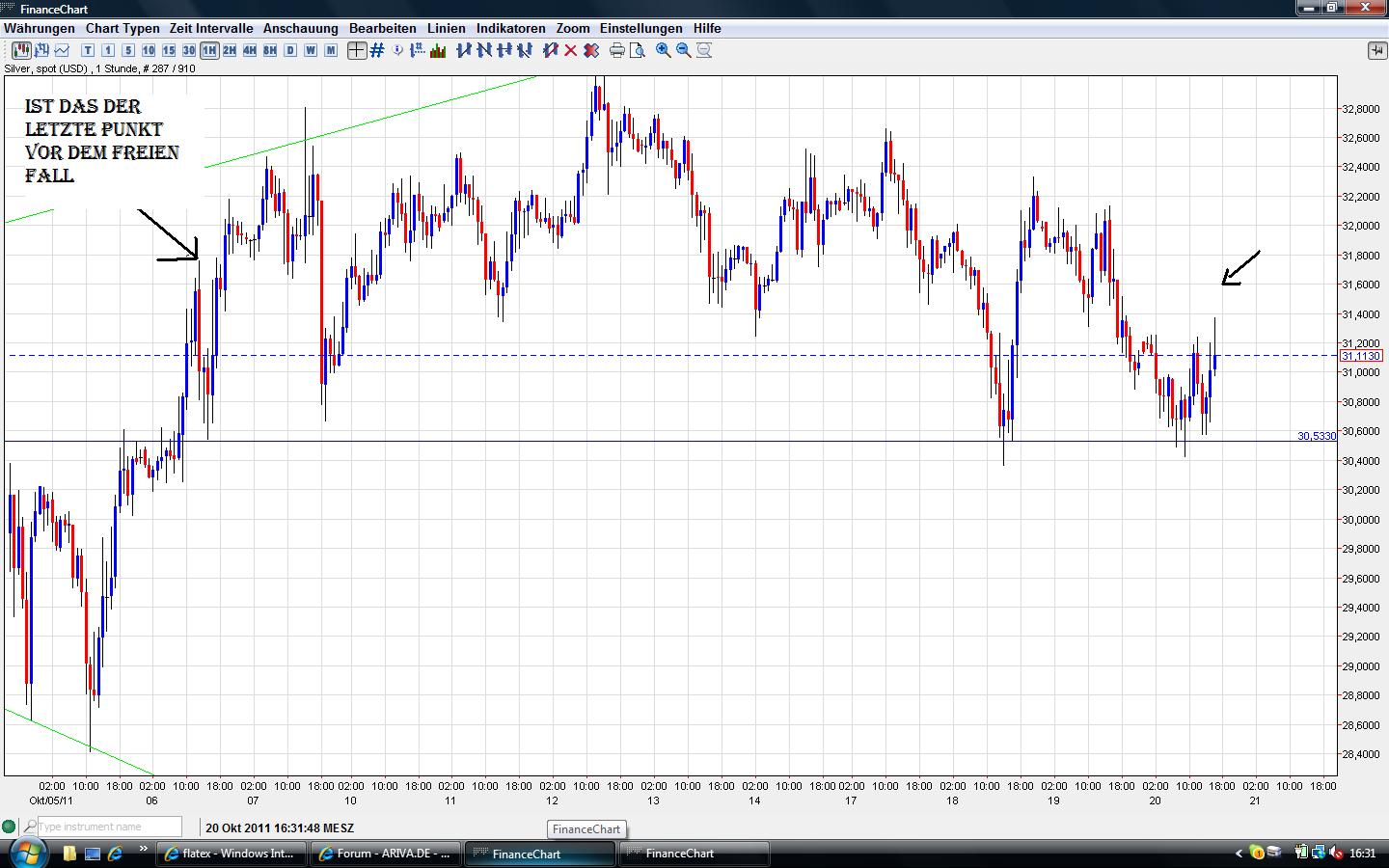The width and height of the screenshot is (1389, 868).
Task: Open the Bearbeiten menu
Action: (383, 28)
